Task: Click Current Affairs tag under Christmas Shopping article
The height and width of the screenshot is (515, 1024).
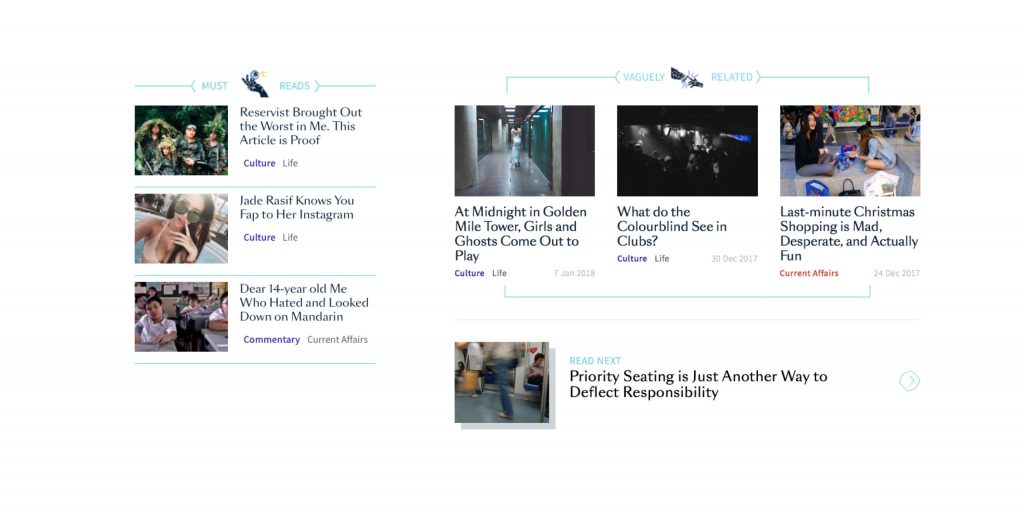Action: (x=809, y=273)
